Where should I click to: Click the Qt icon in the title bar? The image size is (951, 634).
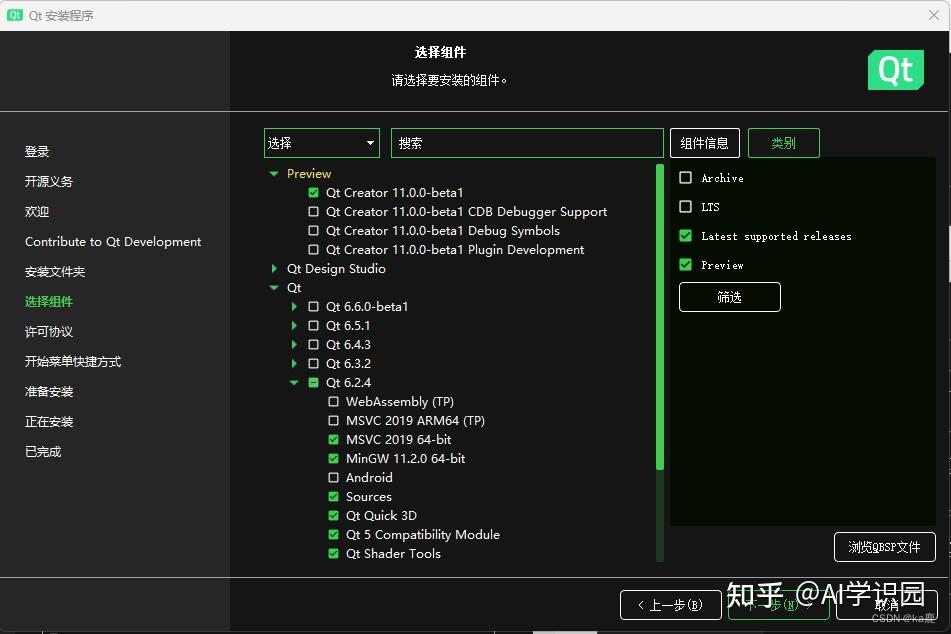14,15
